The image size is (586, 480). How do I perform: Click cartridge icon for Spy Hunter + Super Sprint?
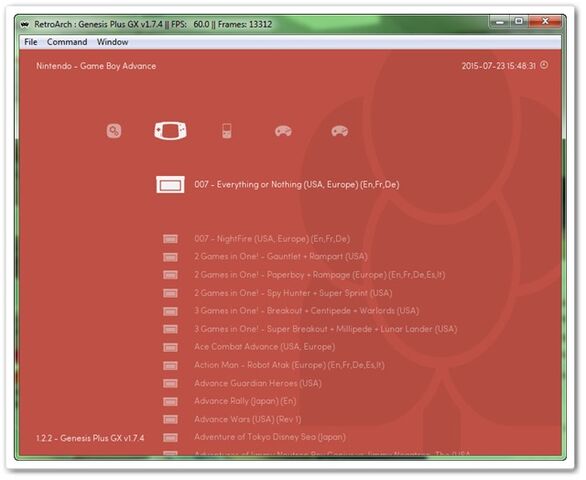point(170,293)
